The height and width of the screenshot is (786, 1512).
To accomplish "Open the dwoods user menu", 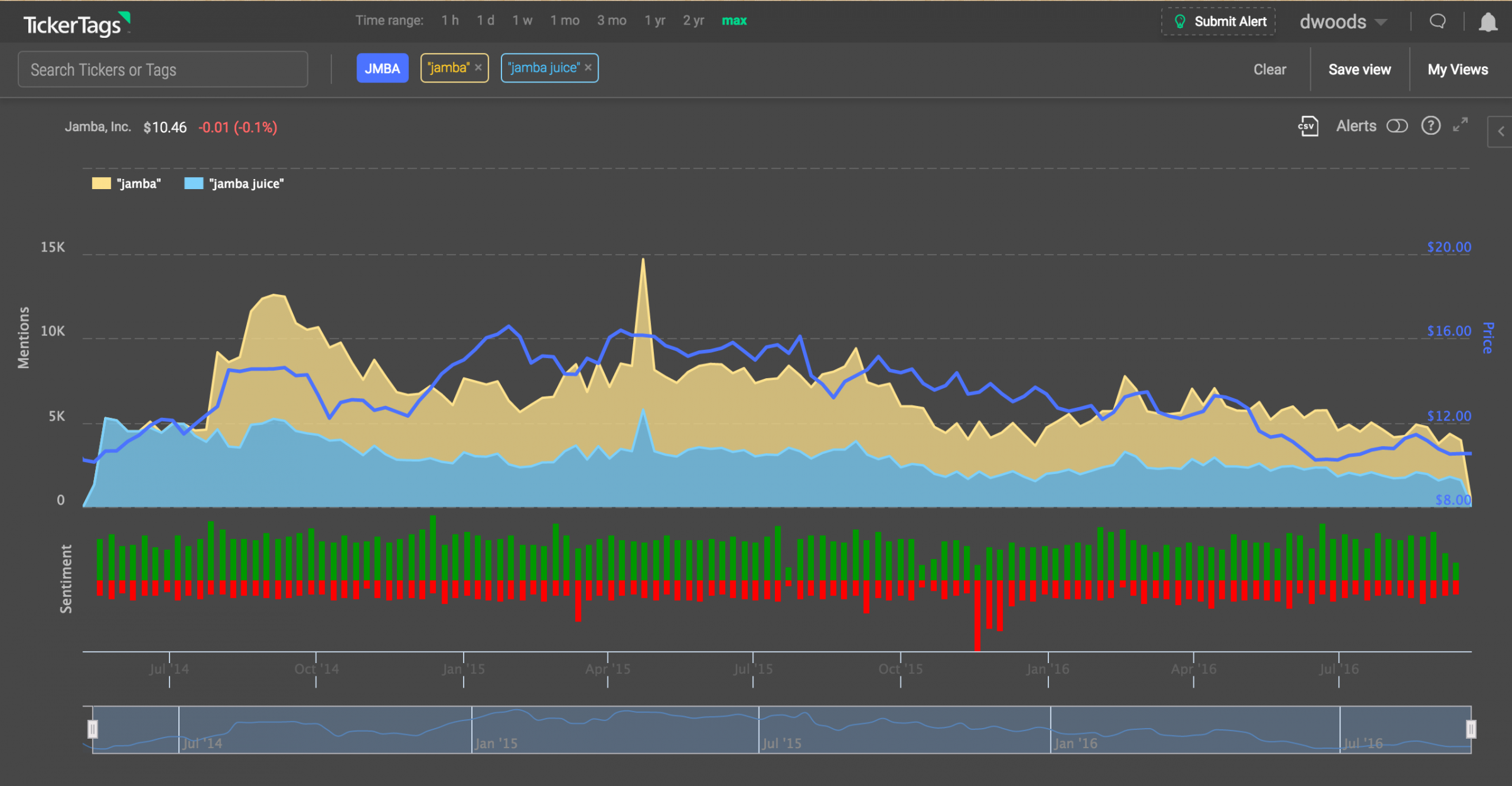I will pos(1343,22).
